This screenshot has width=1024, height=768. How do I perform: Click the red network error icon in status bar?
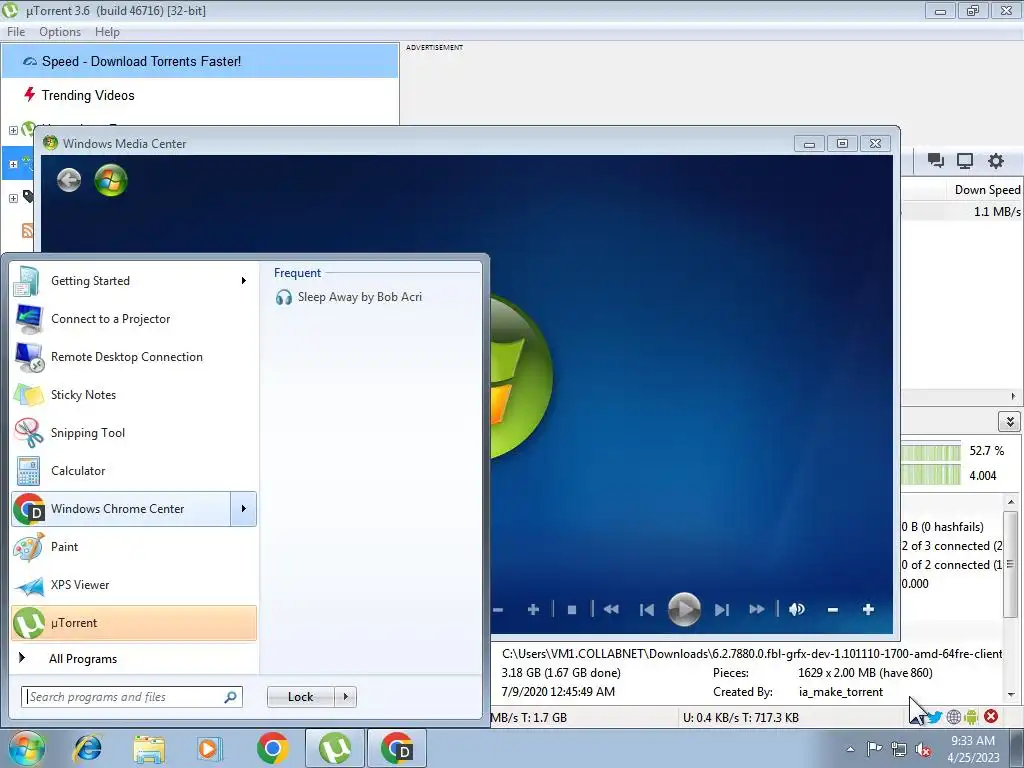(991, 716)
